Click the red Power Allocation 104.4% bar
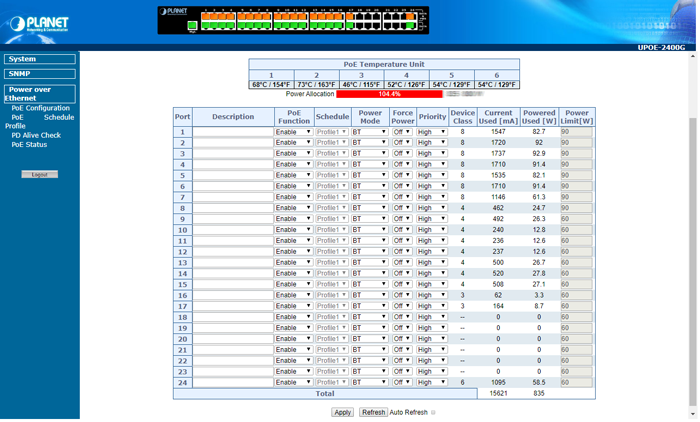 pyautogui.click(x=389, y=94)
